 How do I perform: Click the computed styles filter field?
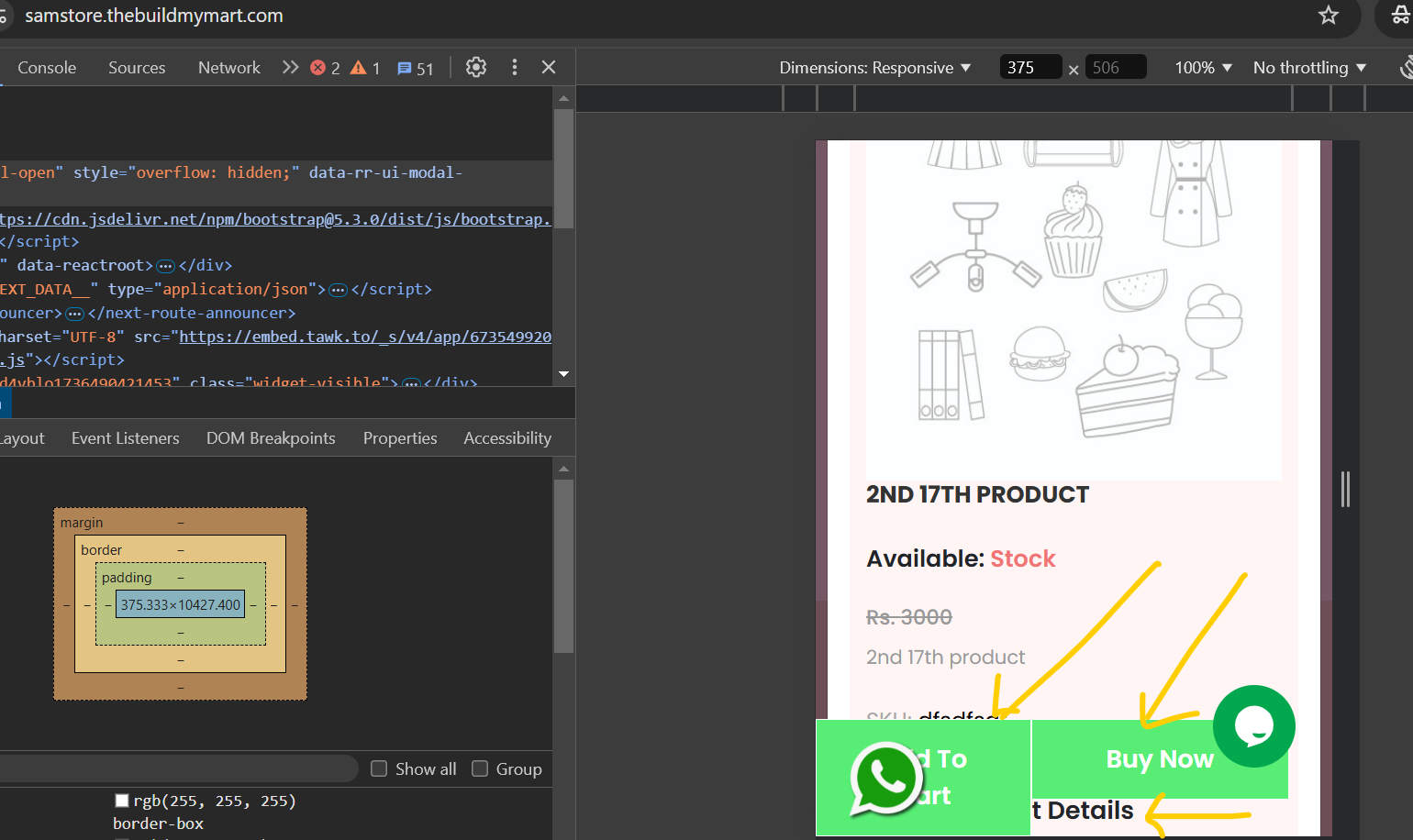pos(179,768)
